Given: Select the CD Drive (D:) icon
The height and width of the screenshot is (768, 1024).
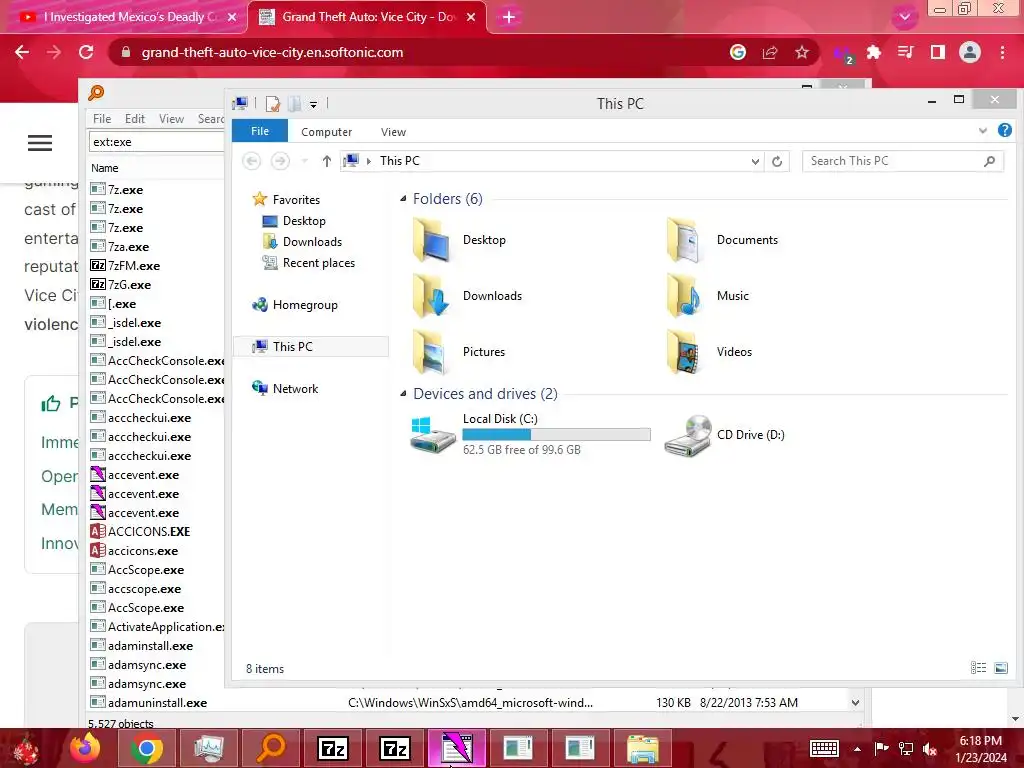Looking at the screenshot, I should coord(688,435).
